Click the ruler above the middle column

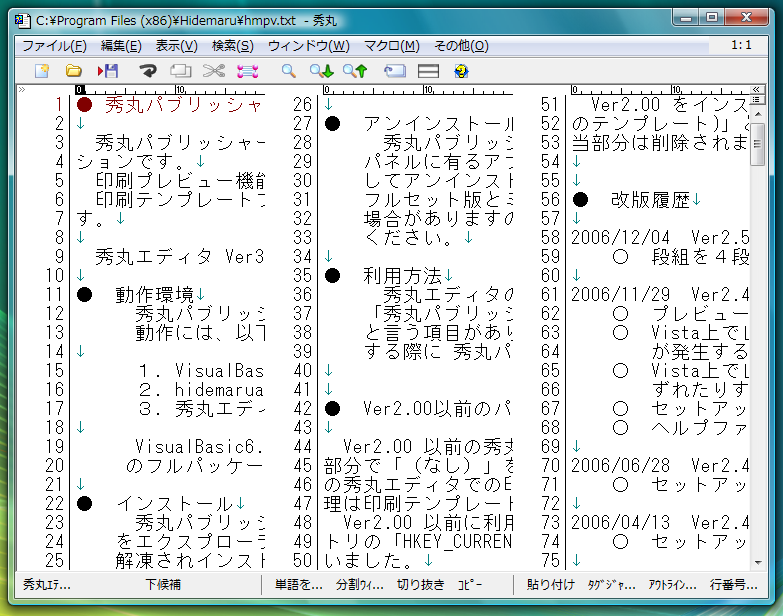tap(418, 90)
